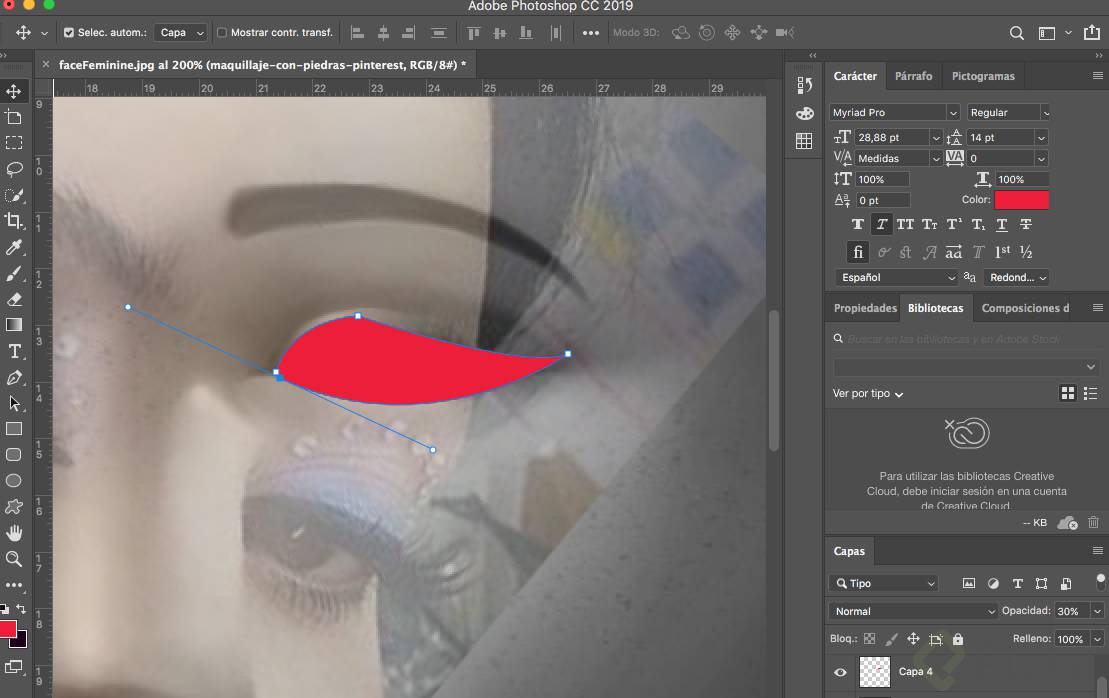Select the Type tool

click(x=14, y=351)
